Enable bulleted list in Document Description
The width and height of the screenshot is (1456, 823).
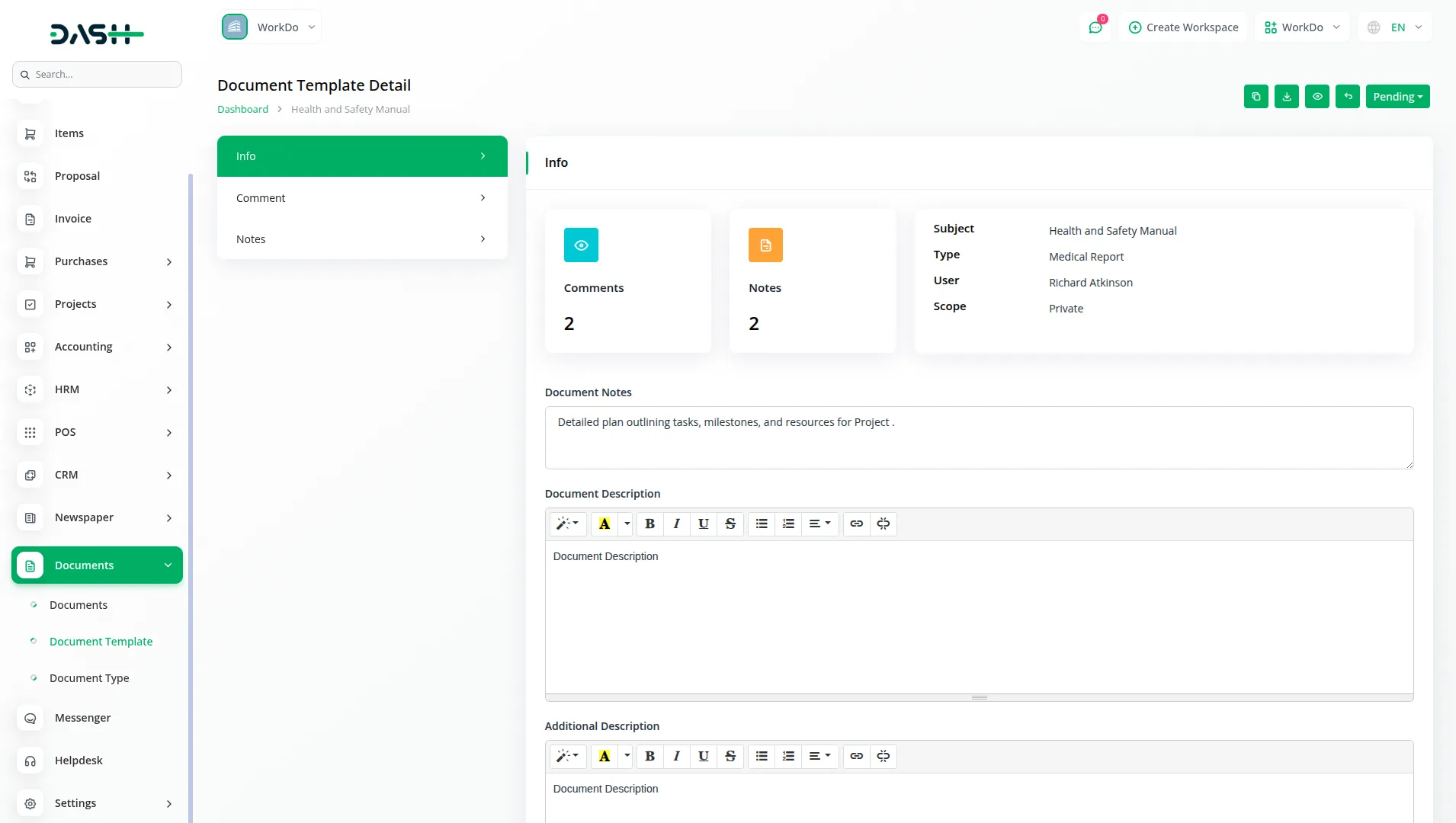[x=761, y=524]
